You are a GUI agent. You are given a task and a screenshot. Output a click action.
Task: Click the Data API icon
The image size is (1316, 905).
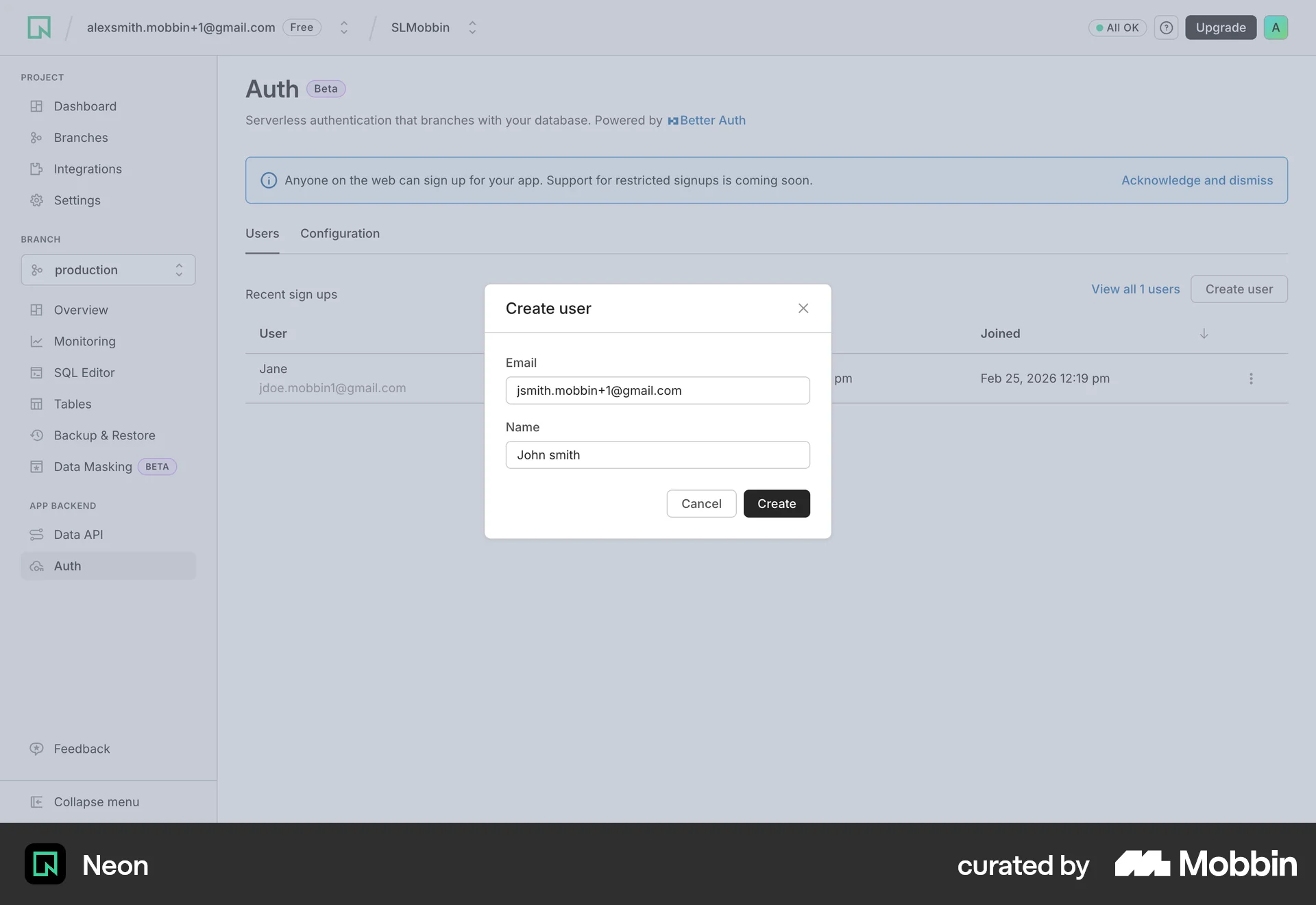[x=36, y=535]
